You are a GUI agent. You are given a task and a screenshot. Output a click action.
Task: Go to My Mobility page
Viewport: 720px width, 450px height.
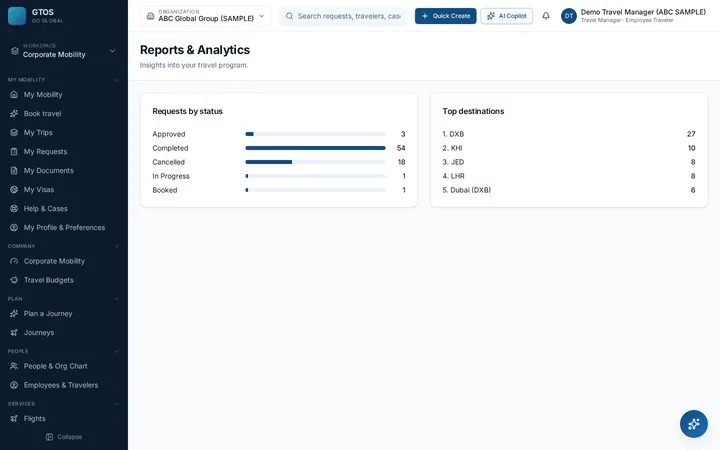tap(64, 95)
